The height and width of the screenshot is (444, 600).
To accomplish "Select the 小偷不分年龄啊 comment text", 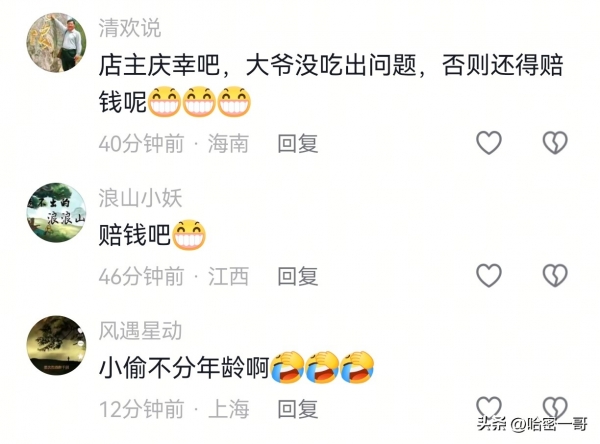I will click(236, 367).
